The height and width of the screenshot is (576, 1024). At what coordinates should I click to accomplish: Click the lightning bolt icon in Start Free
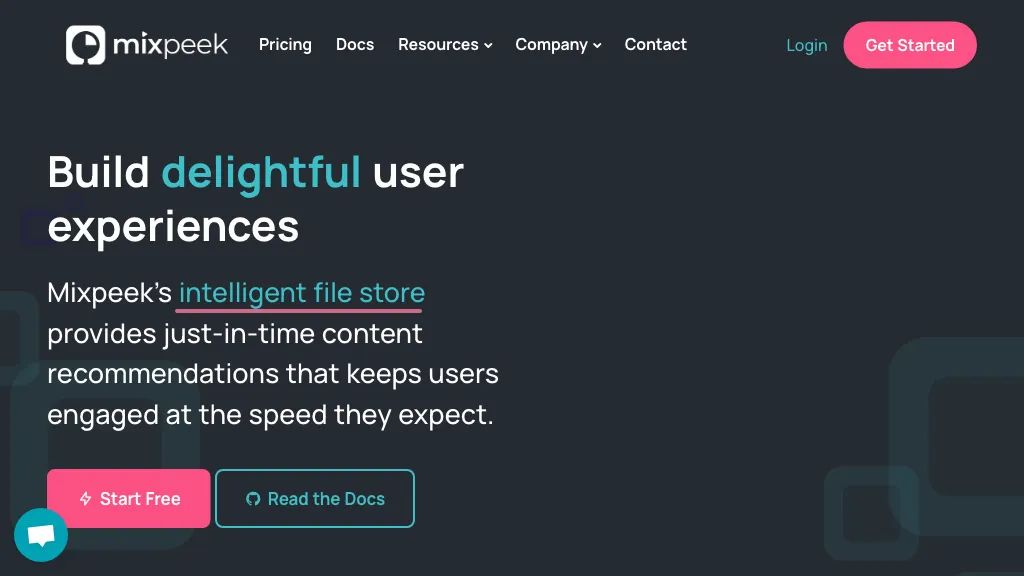pyautogui.click(x=86, y=499)
